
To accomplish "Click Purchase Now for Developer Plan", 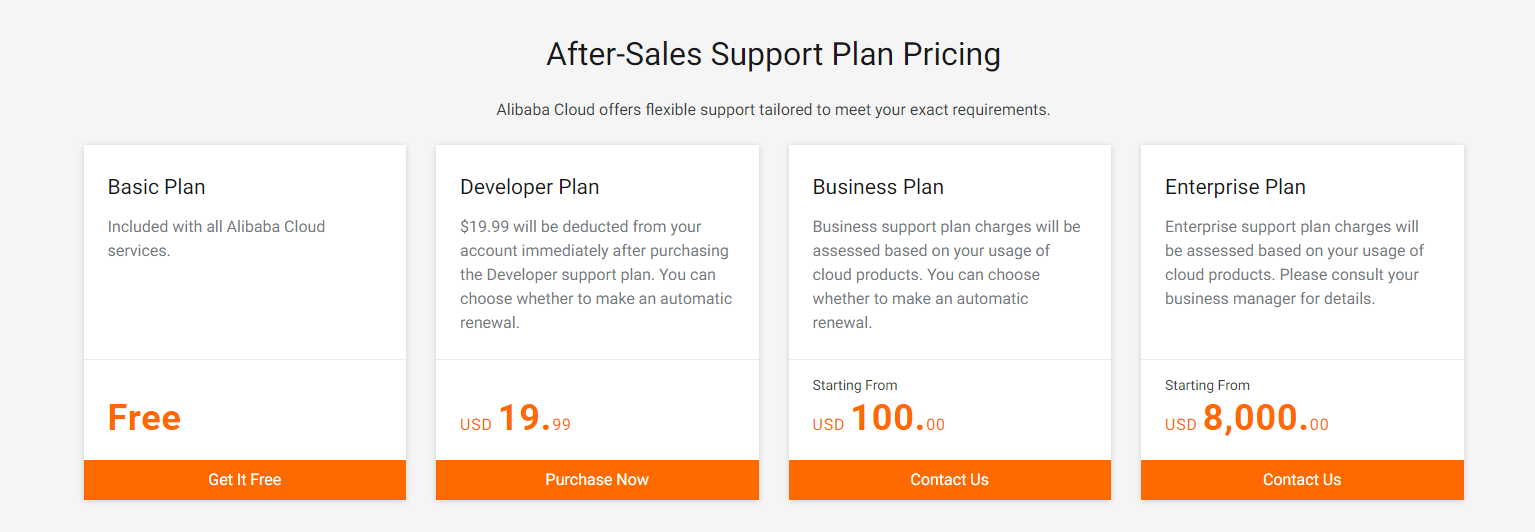I will point(597,480).
